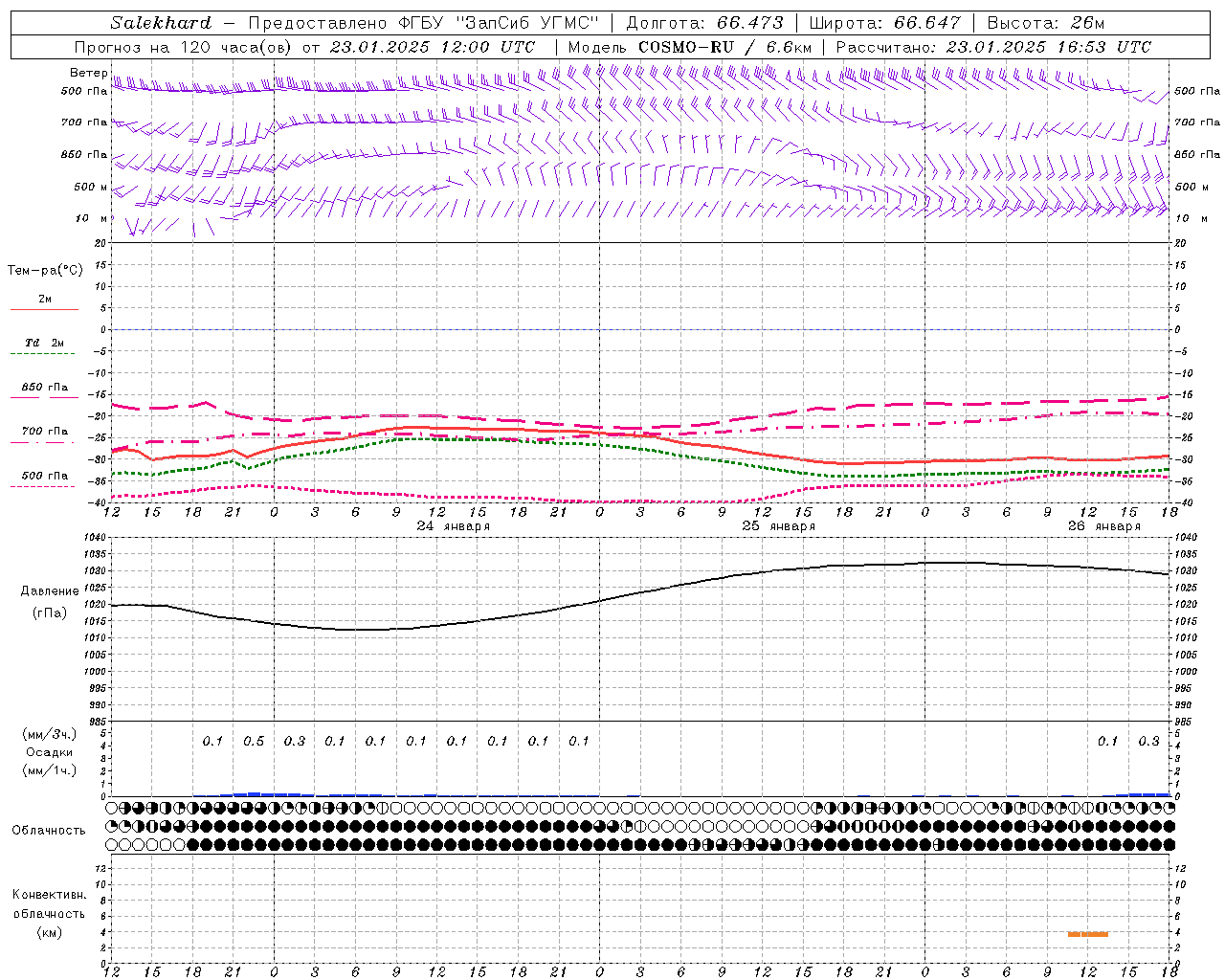Select the "Предоставлено ФГБУ ЗапСиб УГМС" text
1225x980 pixels.
coord(423,23)
